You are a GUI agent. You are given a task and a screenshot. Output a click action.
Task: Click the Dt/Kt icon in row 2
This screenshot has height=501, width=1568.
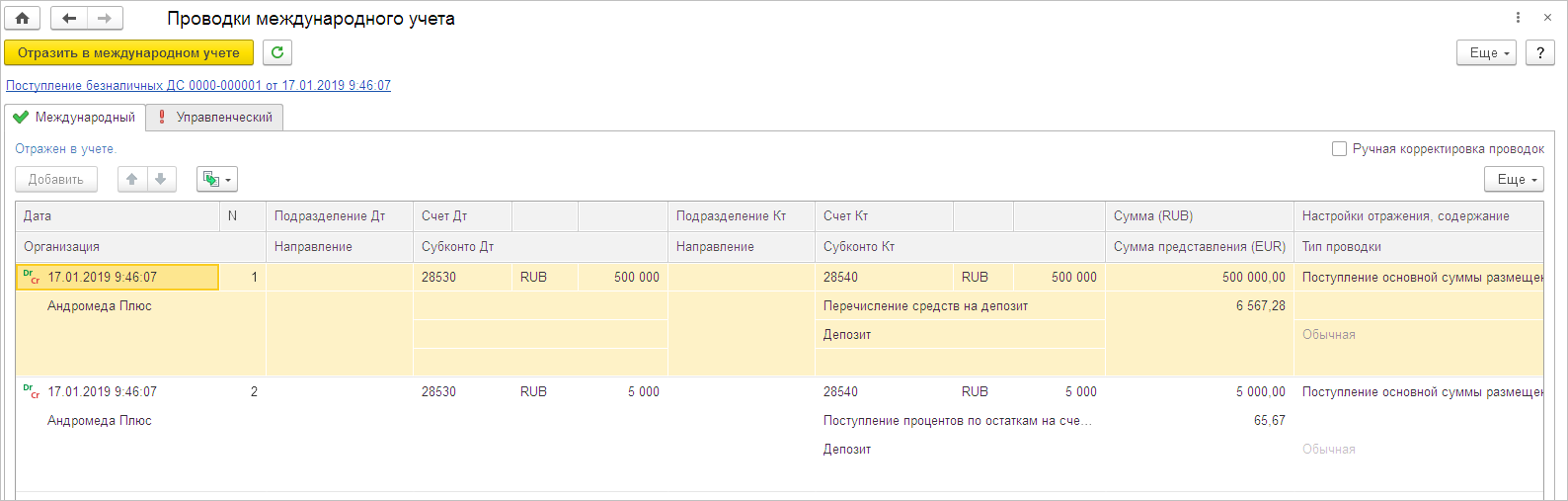(x=31, y=391)
